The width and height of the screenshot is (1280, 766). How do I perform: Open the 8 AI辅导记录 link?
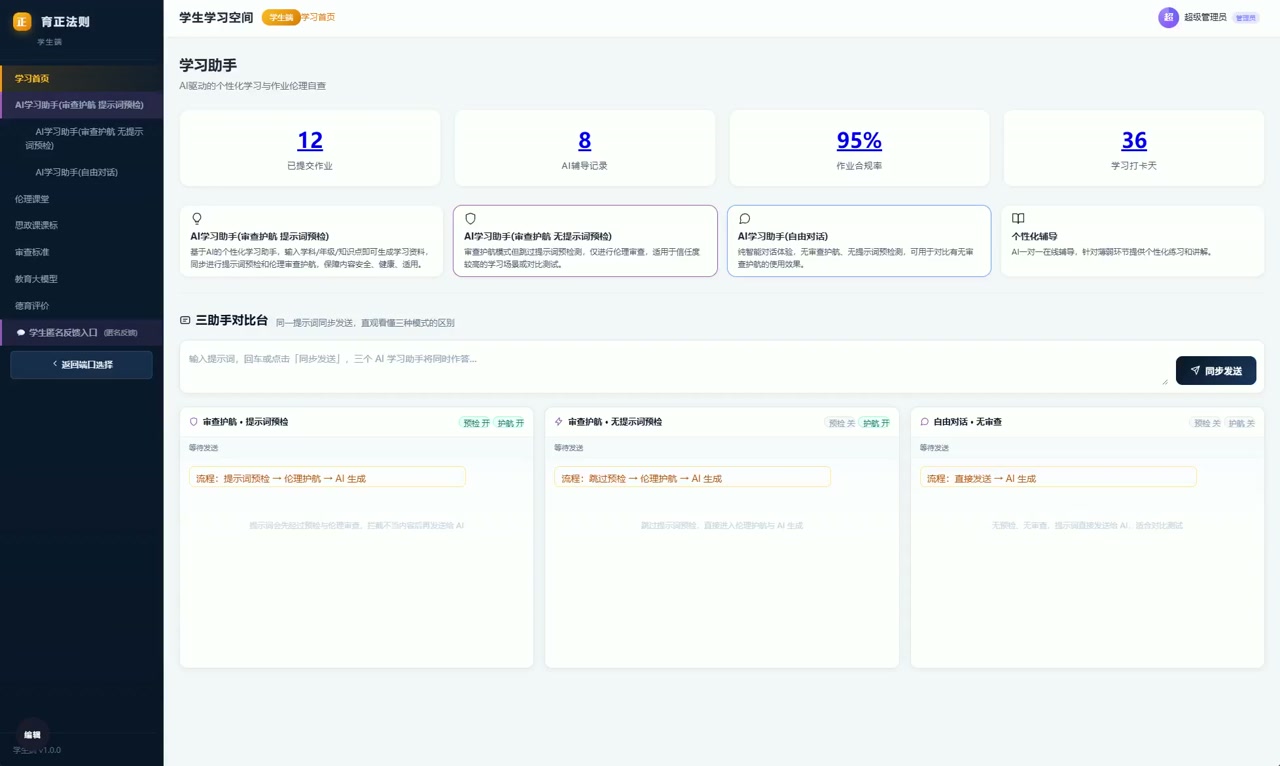coord(585,140)
